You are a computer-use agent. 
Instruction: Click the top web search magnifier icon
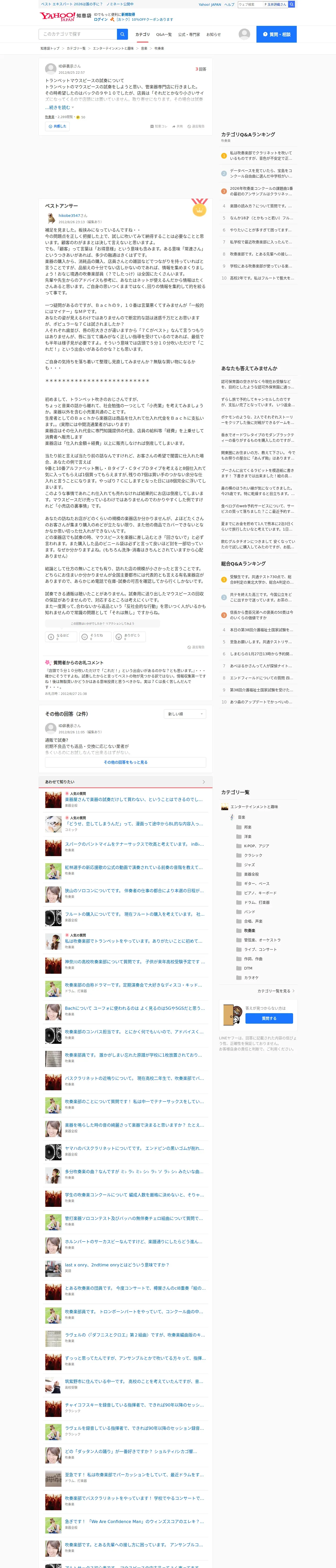click(x=292, y=4)
